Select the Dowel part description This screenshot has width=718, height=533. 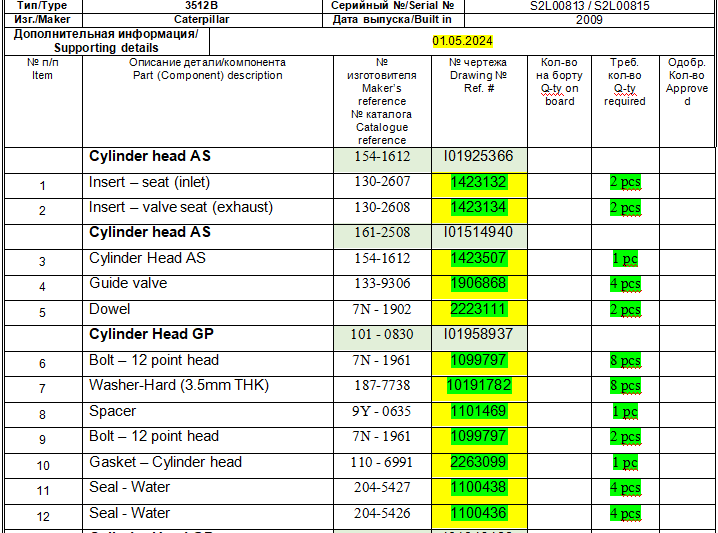[x=110, y=309]
